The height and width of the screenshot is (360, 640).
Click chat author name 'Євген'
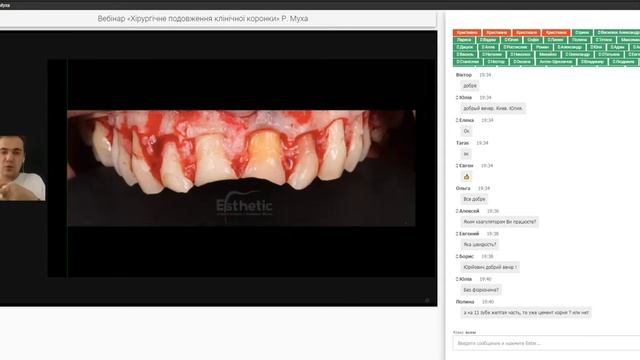coord(466,165)
